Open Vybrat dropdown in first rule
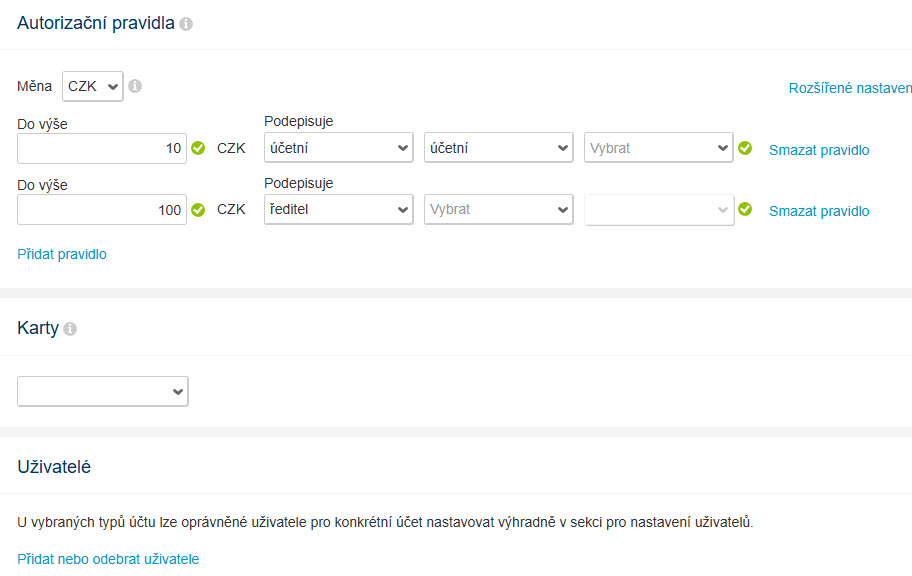The image size is (912, 576). pyautogui.click(x=658, y=148)
